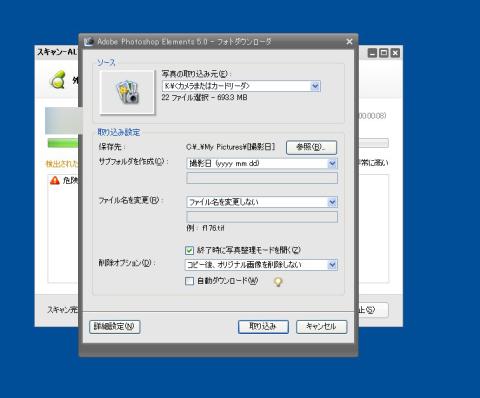This screenshot has height=398, width=480.
Task: Open the 写真の取り込み元 source dropdown
Action: (241, 86)
